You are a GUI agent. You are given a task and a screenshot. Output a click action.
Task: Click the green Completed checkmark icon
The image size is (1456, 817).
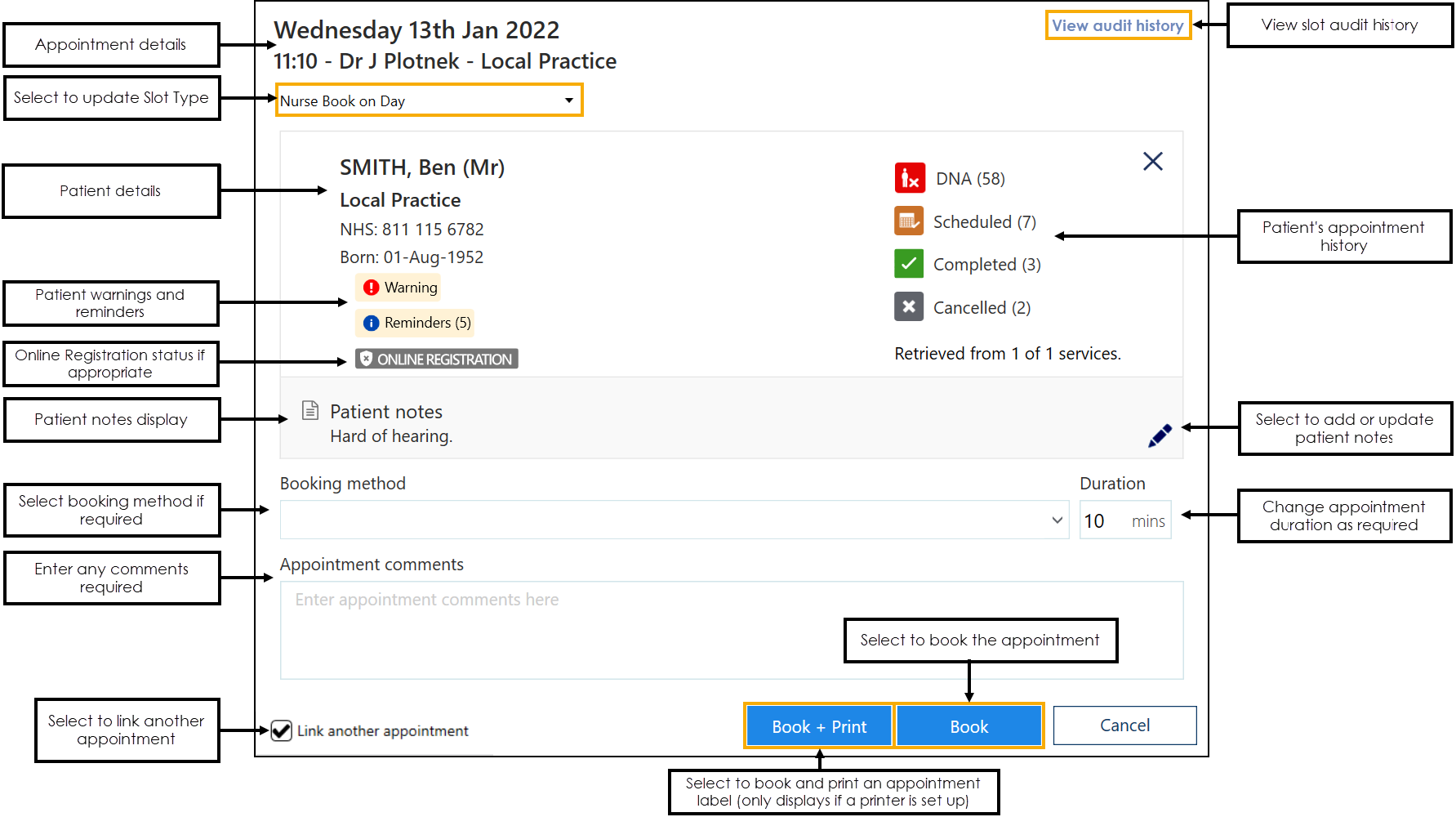tap(909, 264)
